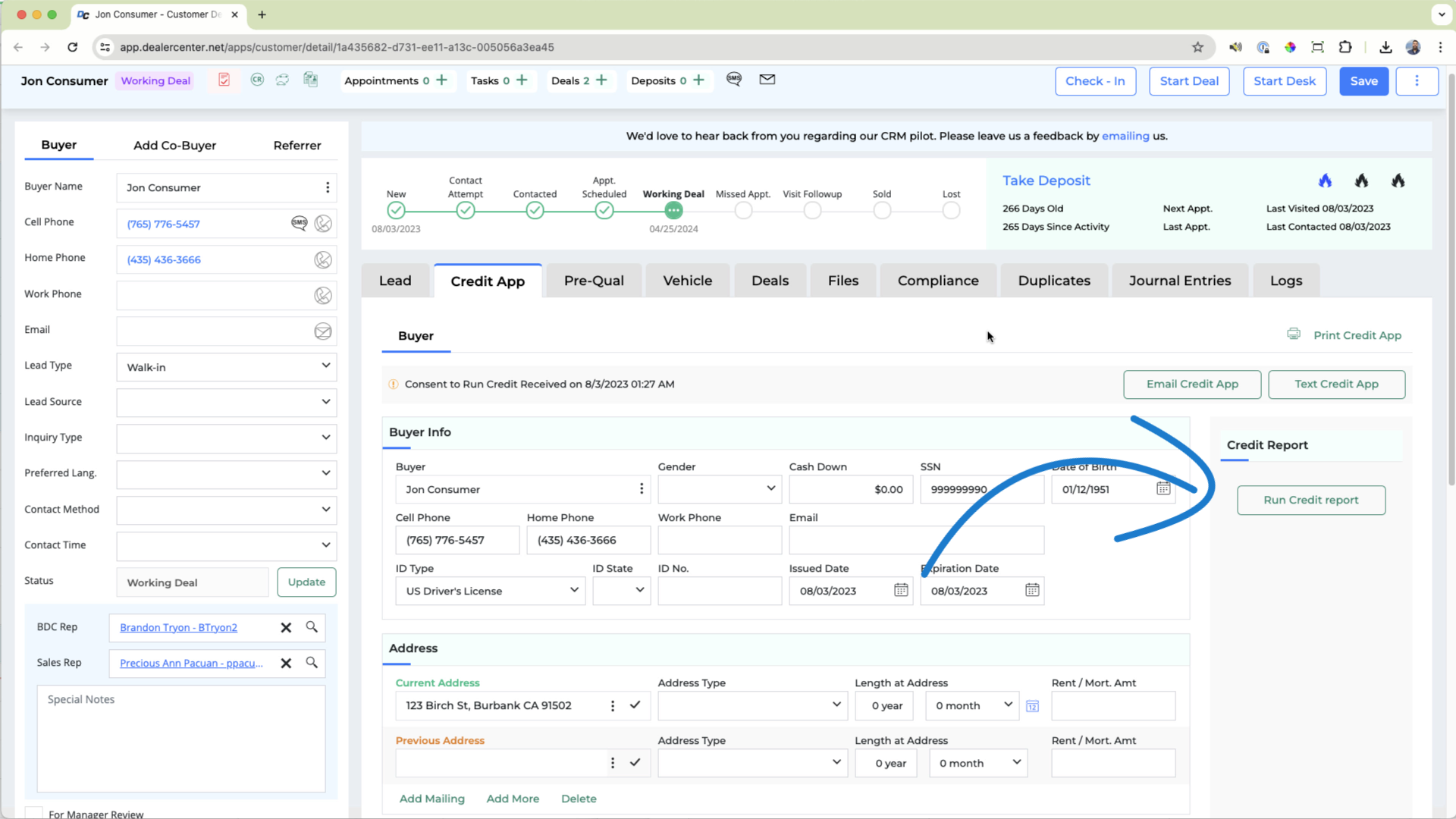This screenshot has width=1456, height=819.
Task: Click the Sold status circle
Action: click(882, 211)
